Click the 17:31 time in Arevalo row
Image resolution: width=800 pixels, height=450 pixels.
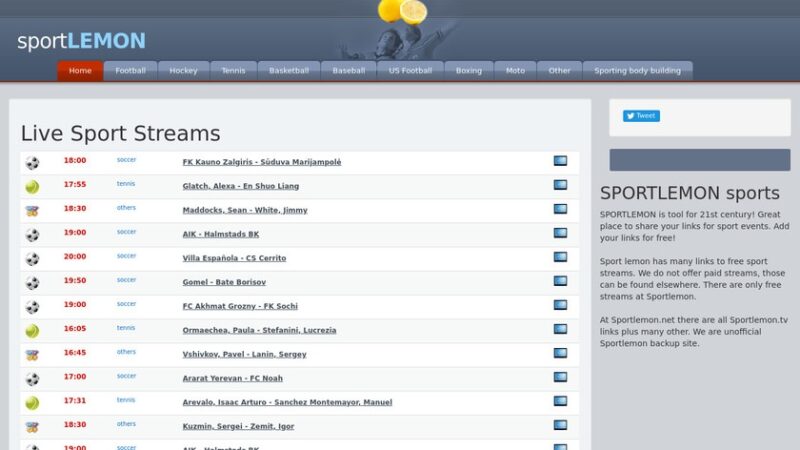click(x=74, y=400)
